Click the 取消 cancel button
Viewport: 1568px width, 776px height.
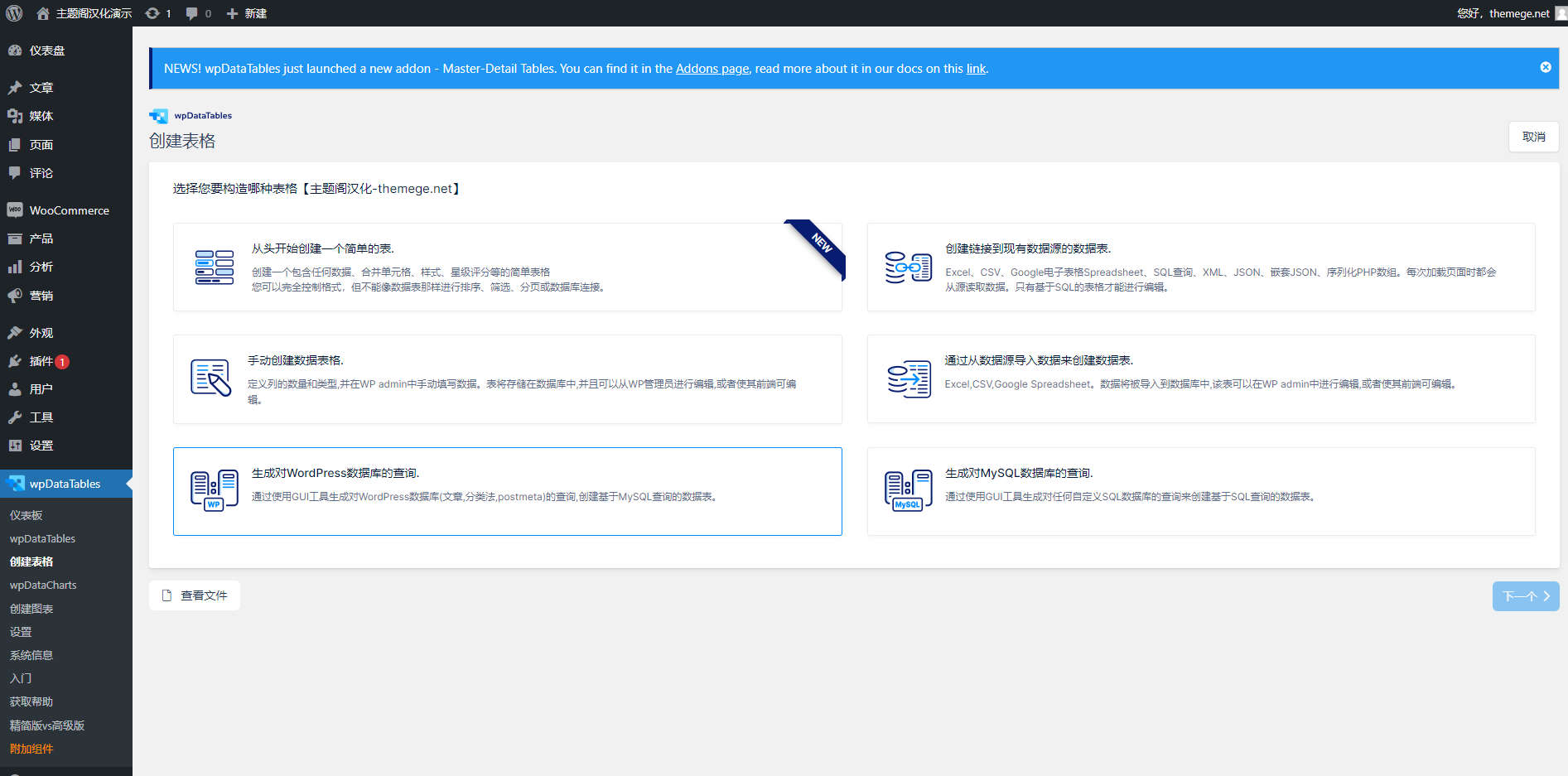(x=1534, y=137)
